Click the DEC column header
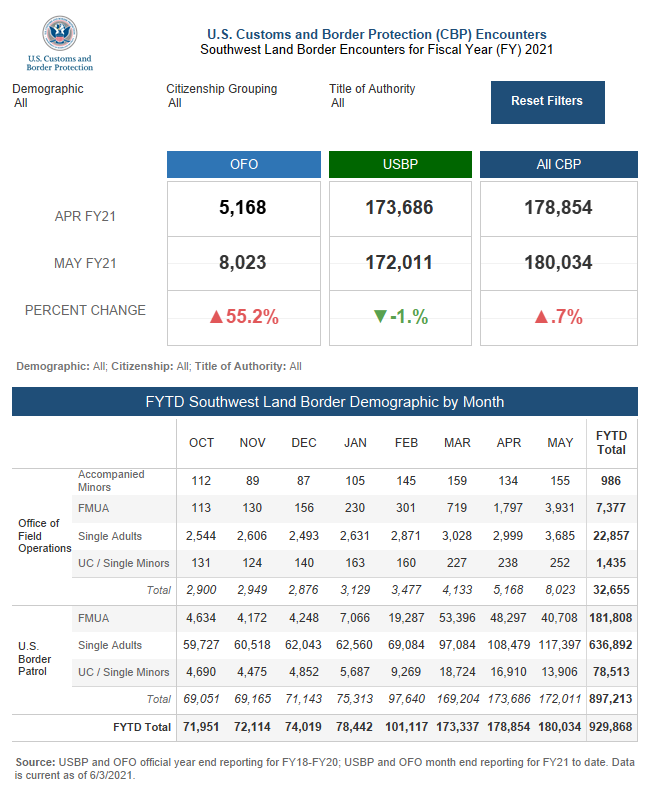 point(304,443)
